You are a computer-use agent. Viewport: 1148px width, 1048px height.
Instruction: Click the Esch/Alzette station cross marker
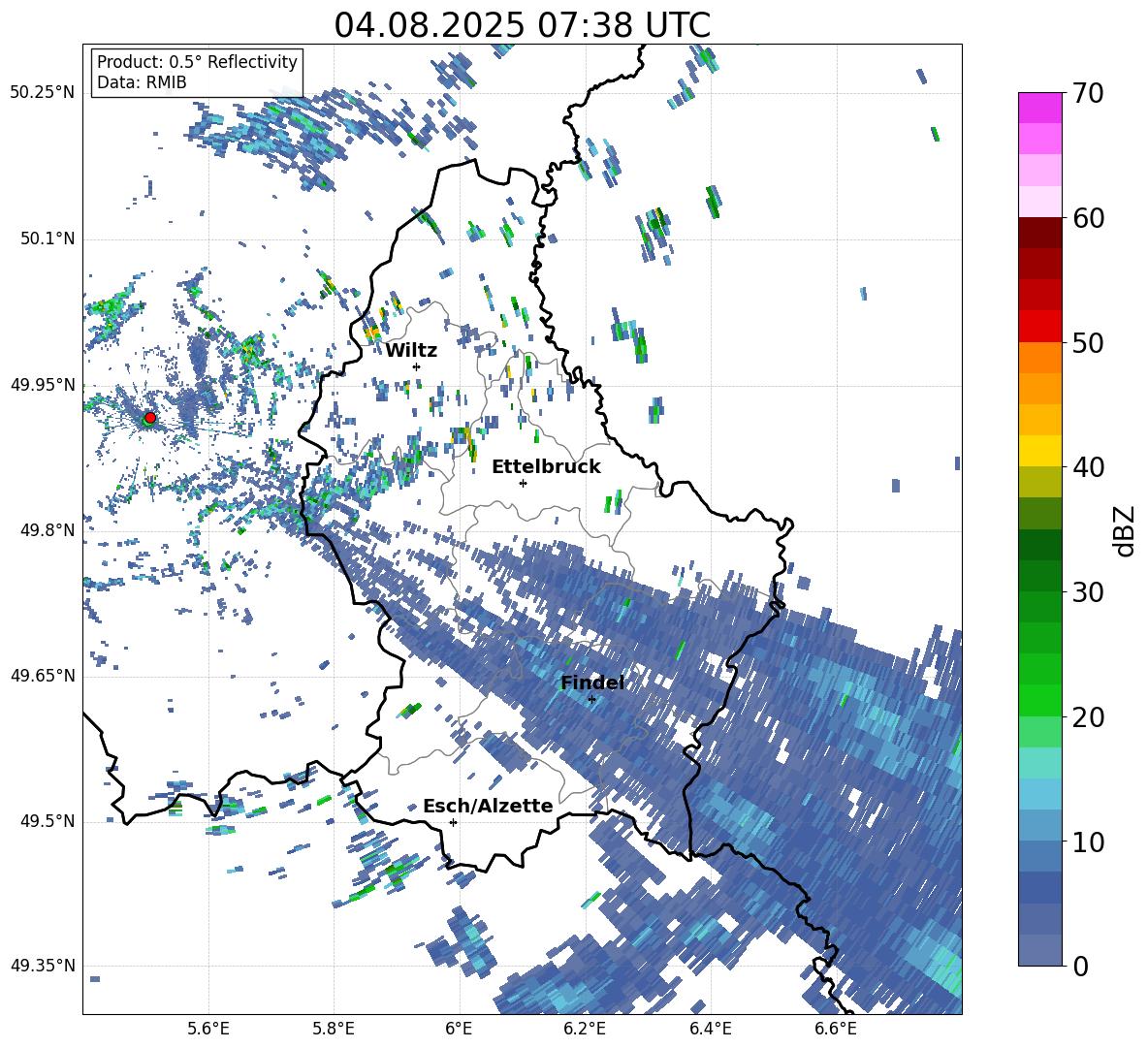[453, 822]
